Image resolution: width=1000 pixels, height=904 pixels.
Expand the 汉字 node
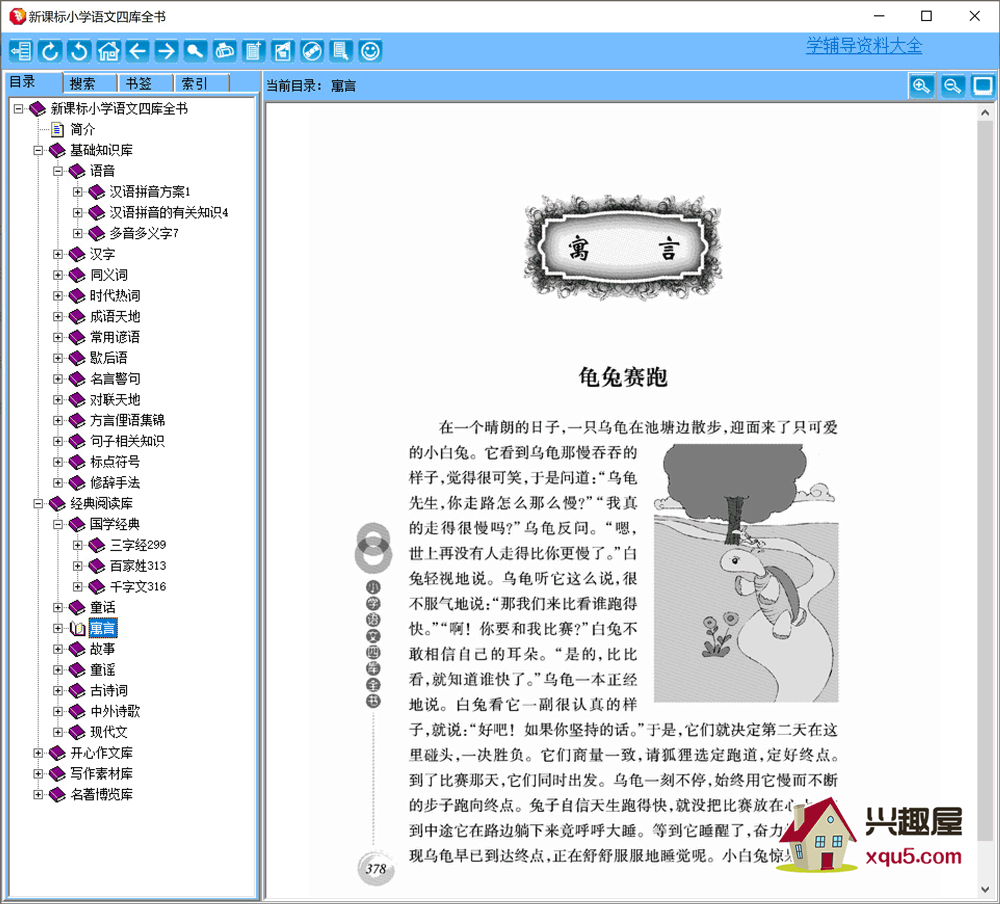(x=58, y=254)
